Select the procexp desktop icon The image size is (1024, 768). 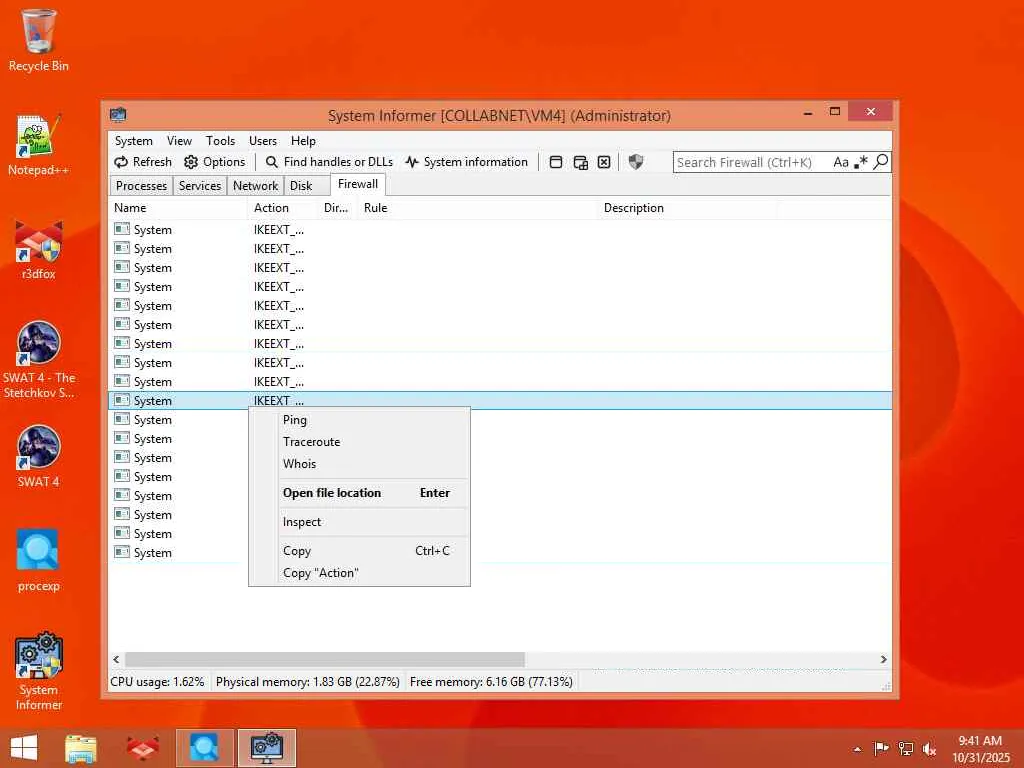(39, 560)
